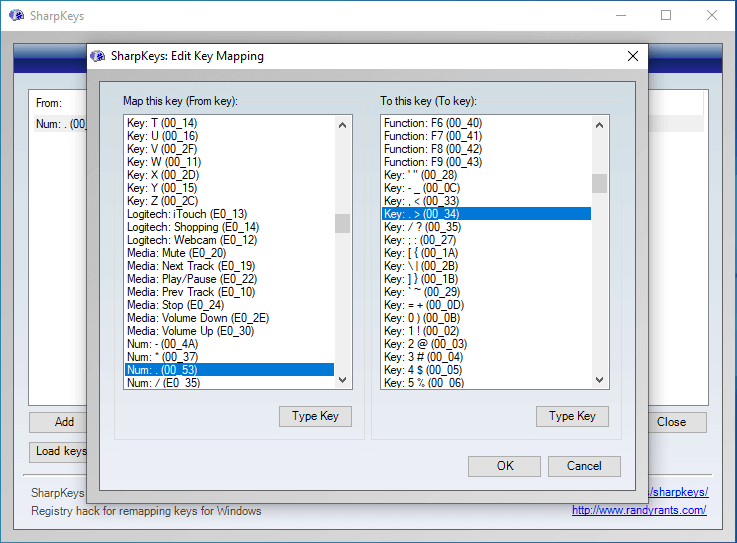Viewport: 737px width, 543px height.
Task: Select 'Media: Prev Track (E0_10)'
Action: coord(230,292)
